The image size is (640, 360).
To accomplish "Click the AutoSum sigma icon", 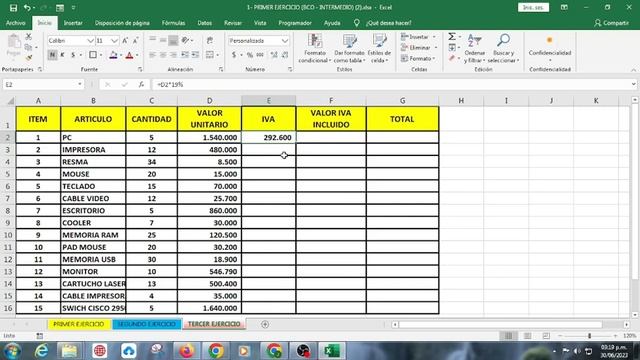I will point(452,37).
